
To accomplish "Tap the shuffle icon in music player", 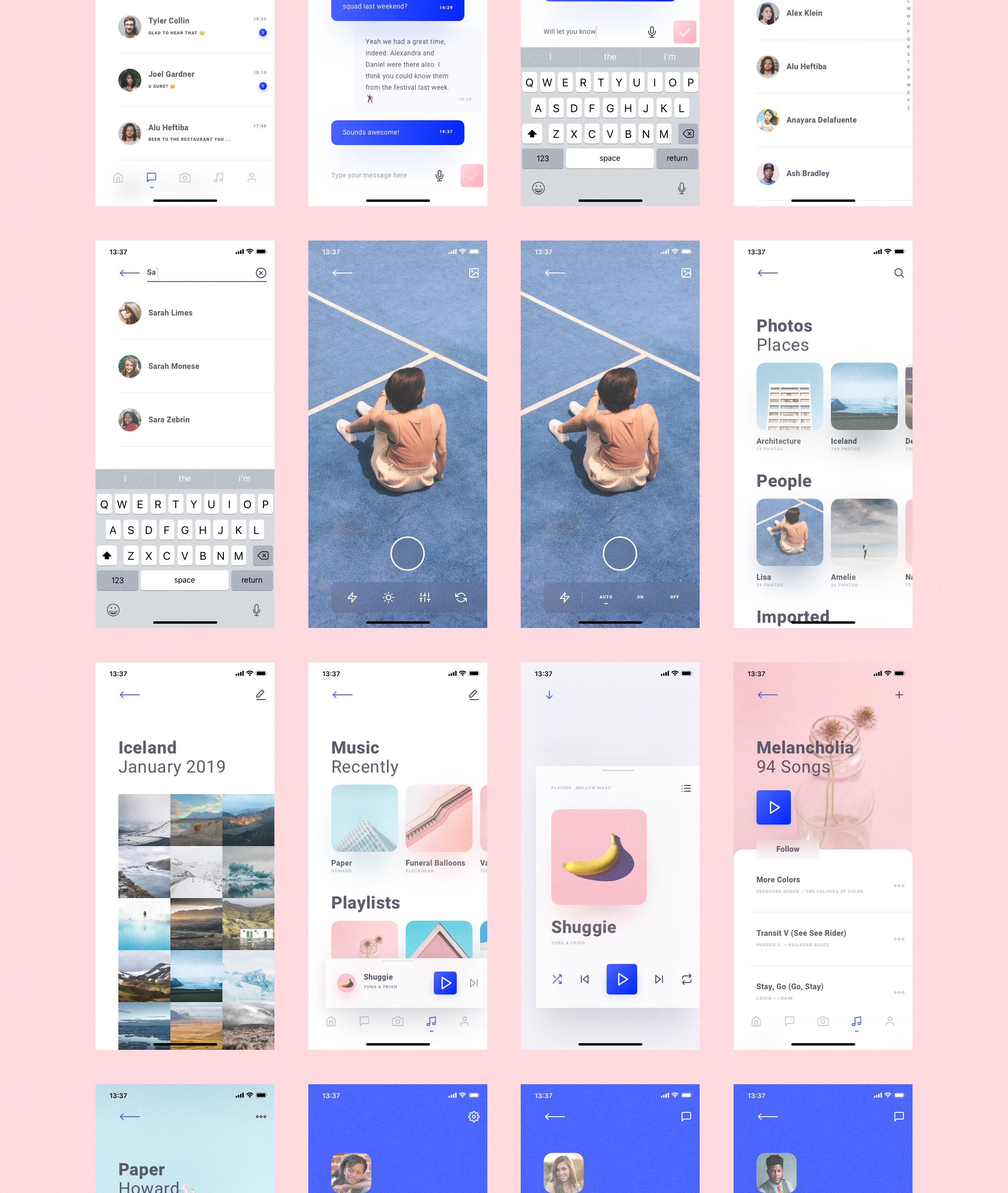I will 556,979.
